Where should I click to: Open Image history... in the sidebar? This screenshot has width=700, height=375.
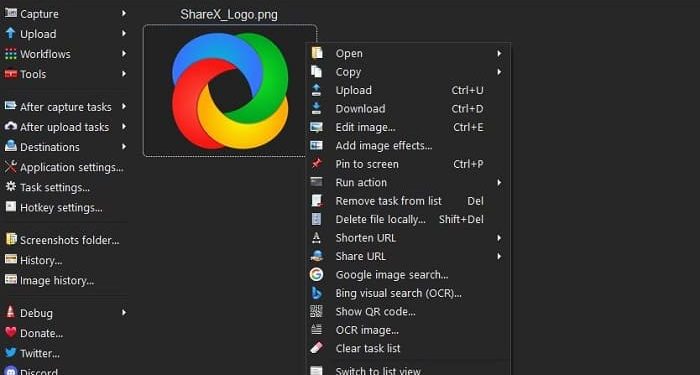[57, 280]
